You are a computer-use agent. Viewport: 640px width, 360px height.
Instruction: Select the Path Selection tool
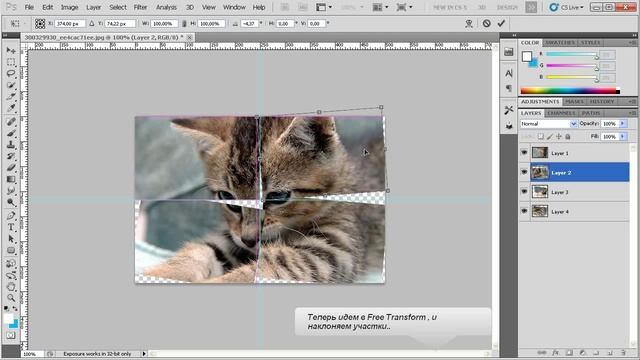[x=11, y=239]
